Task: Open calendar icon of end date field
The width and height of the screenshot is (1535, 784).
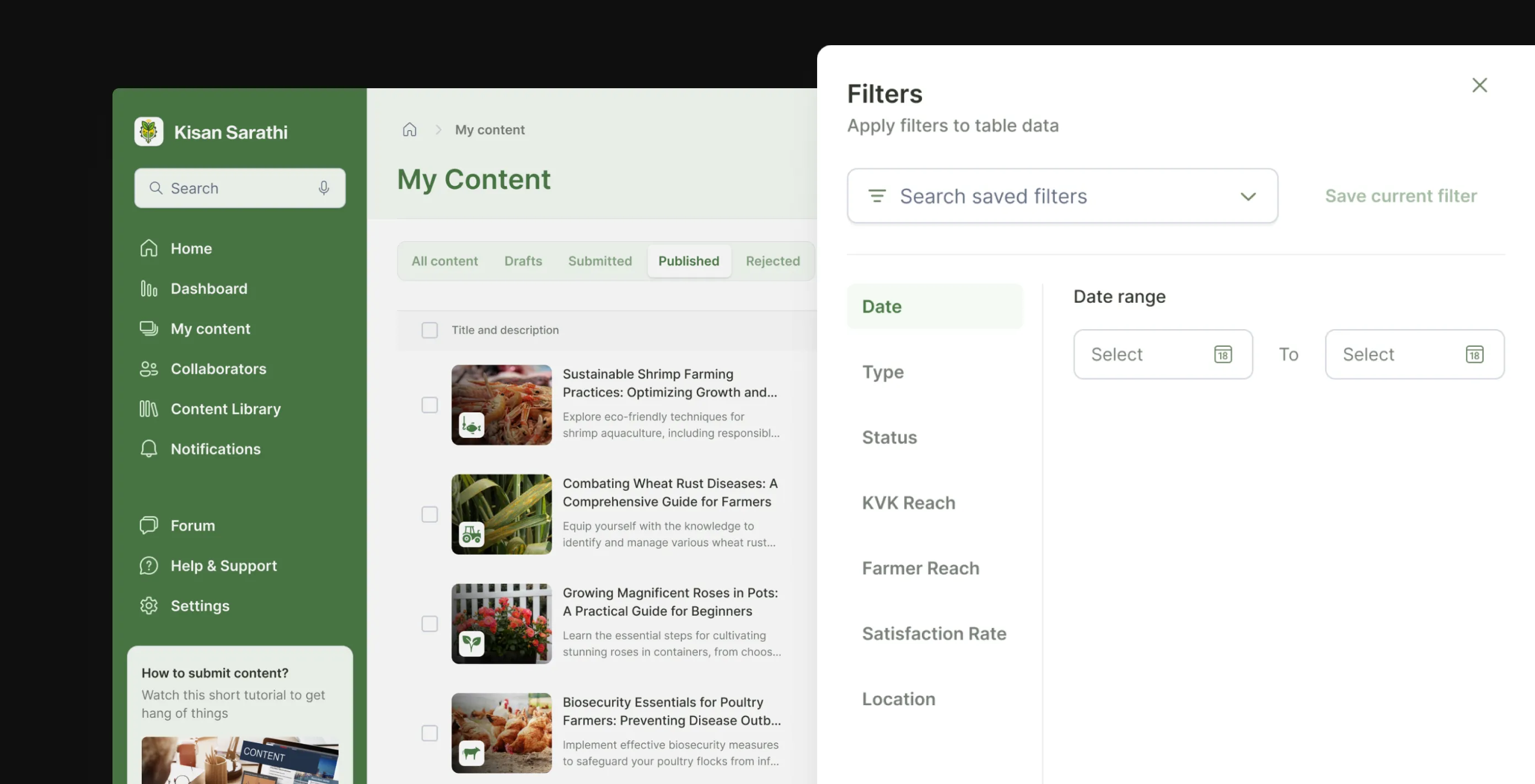Action: pyautogui.click(x=1474, y=355)
